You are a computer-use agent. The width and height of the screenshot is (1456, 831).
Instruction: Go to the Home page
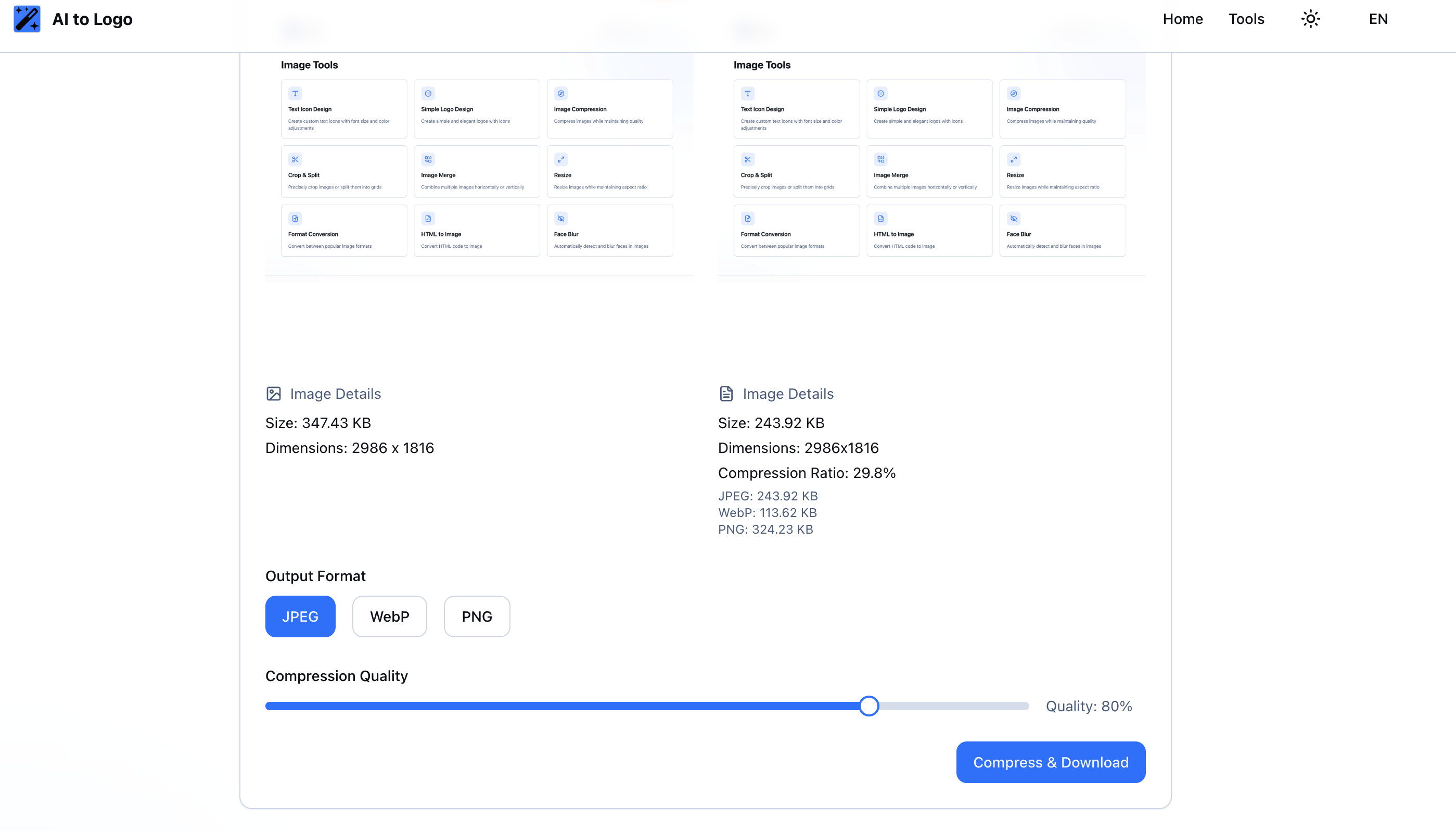(1182, 19)
